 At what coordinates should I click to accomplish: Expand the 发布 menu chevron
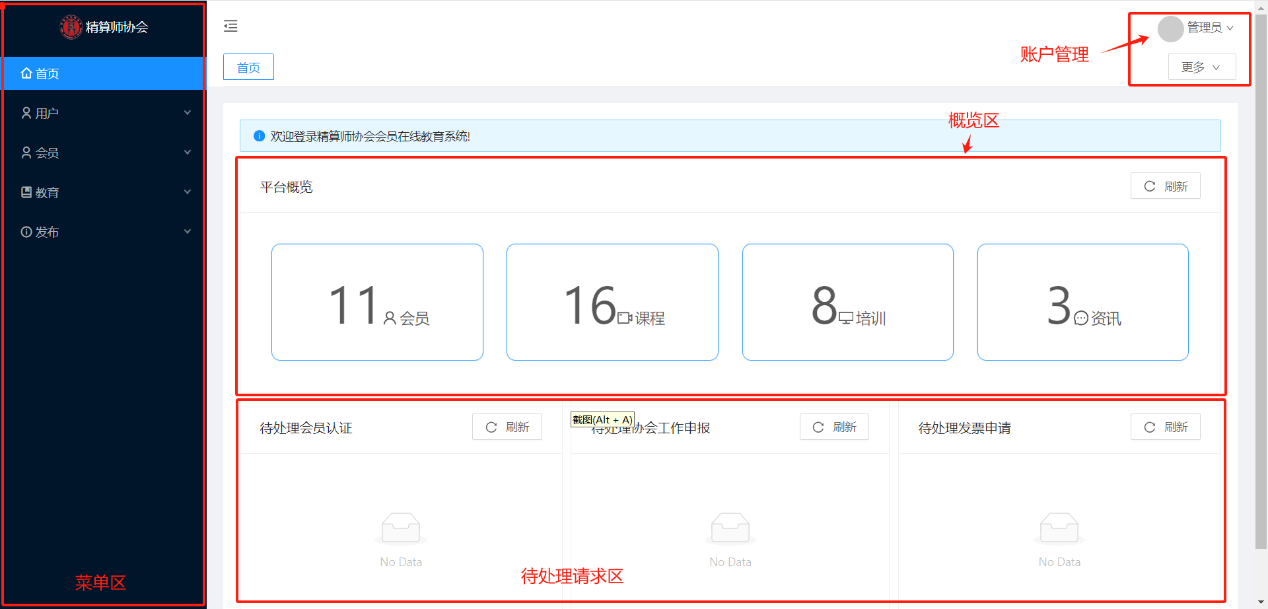(187, 232)
